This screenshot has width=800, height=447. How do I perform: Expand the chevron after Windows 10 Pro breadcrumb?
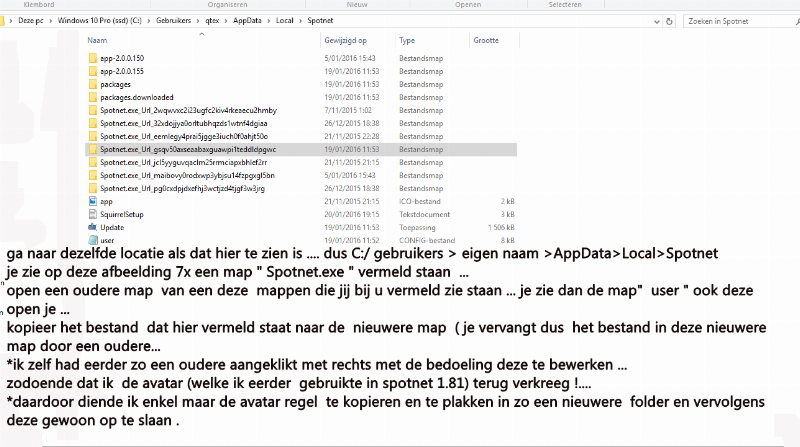[149, 21]
